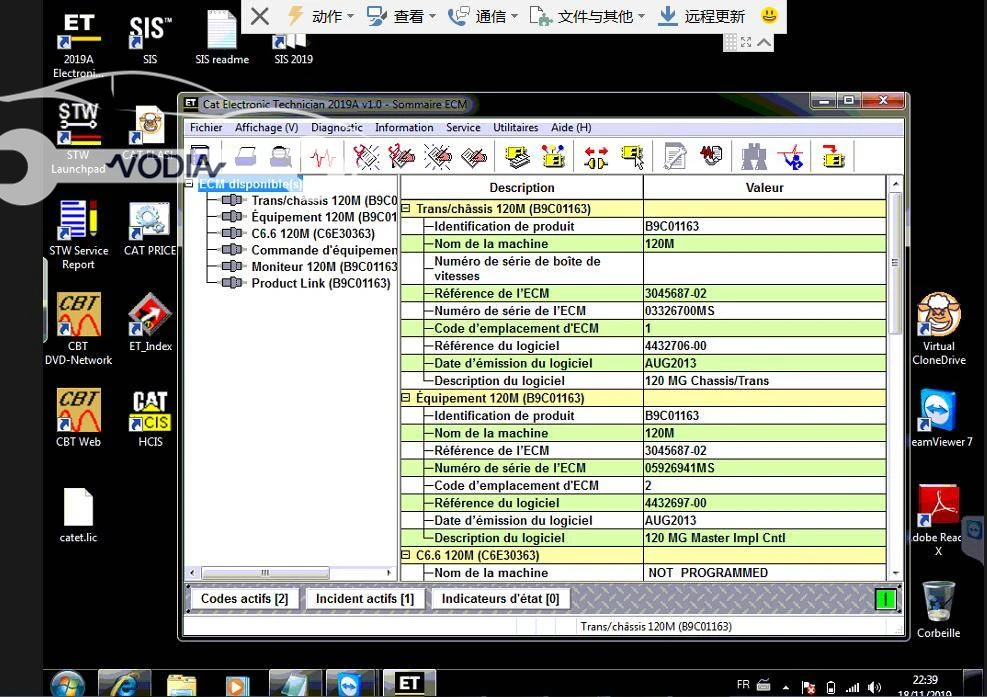Open the Status Tool heartbeat icon
This screenshot has height=697, width=987.
tap(322, 157)
